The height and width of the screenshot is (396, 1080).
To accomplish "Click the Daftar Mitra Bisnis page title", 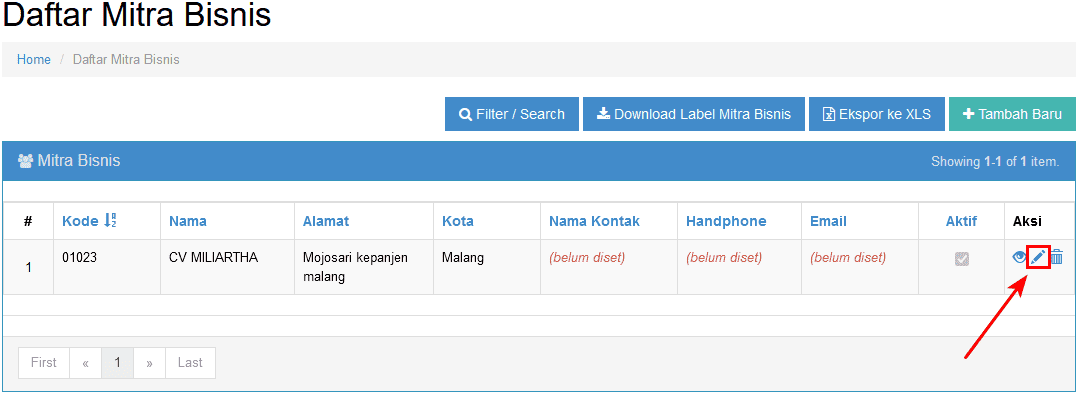I will [x=137, y=15].
